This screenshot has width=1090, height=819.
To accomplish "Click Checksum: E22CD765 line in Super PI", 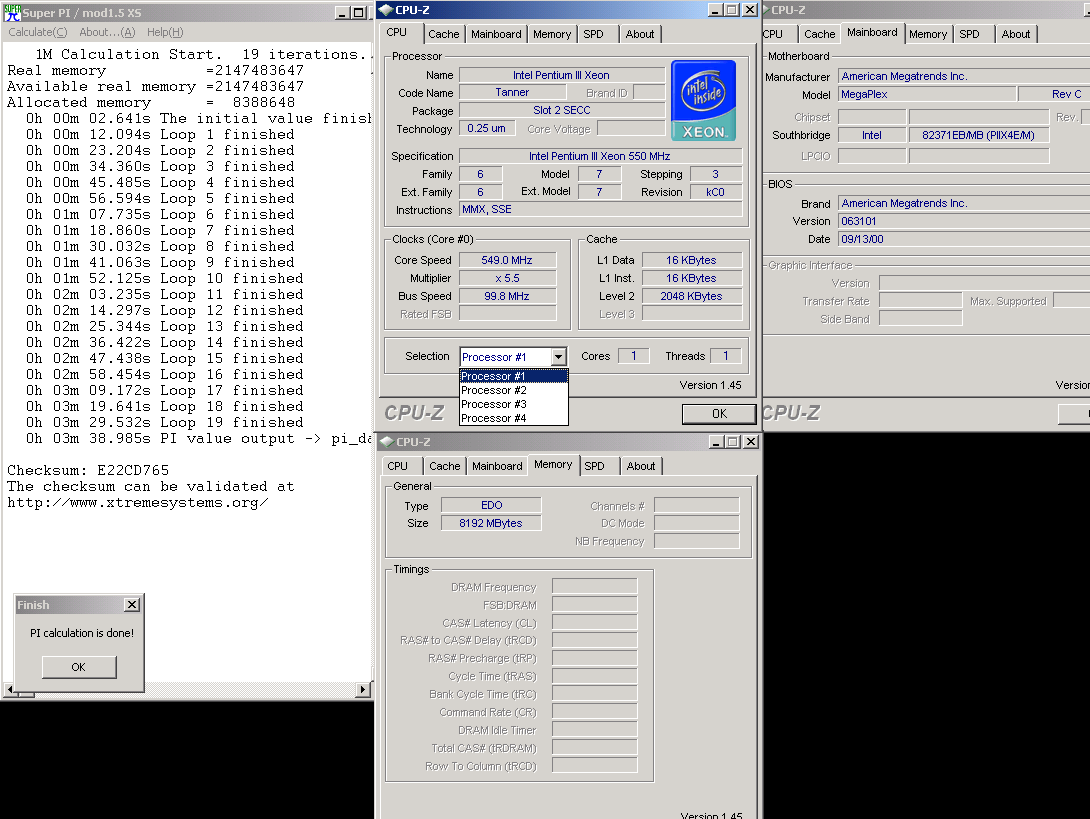I will click(88, 471).
